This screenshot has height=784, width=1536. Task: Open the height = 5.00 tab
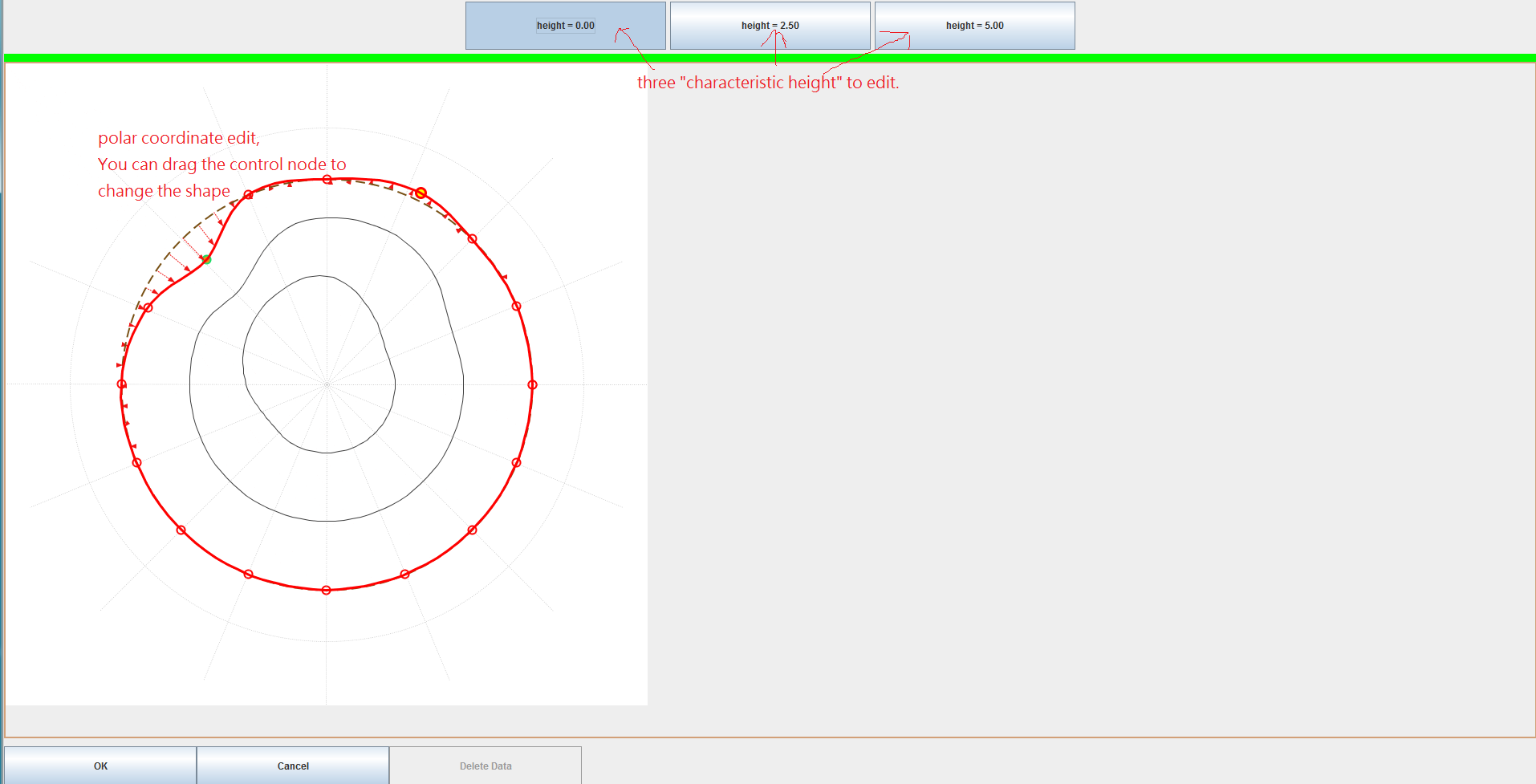click(974, 26)
